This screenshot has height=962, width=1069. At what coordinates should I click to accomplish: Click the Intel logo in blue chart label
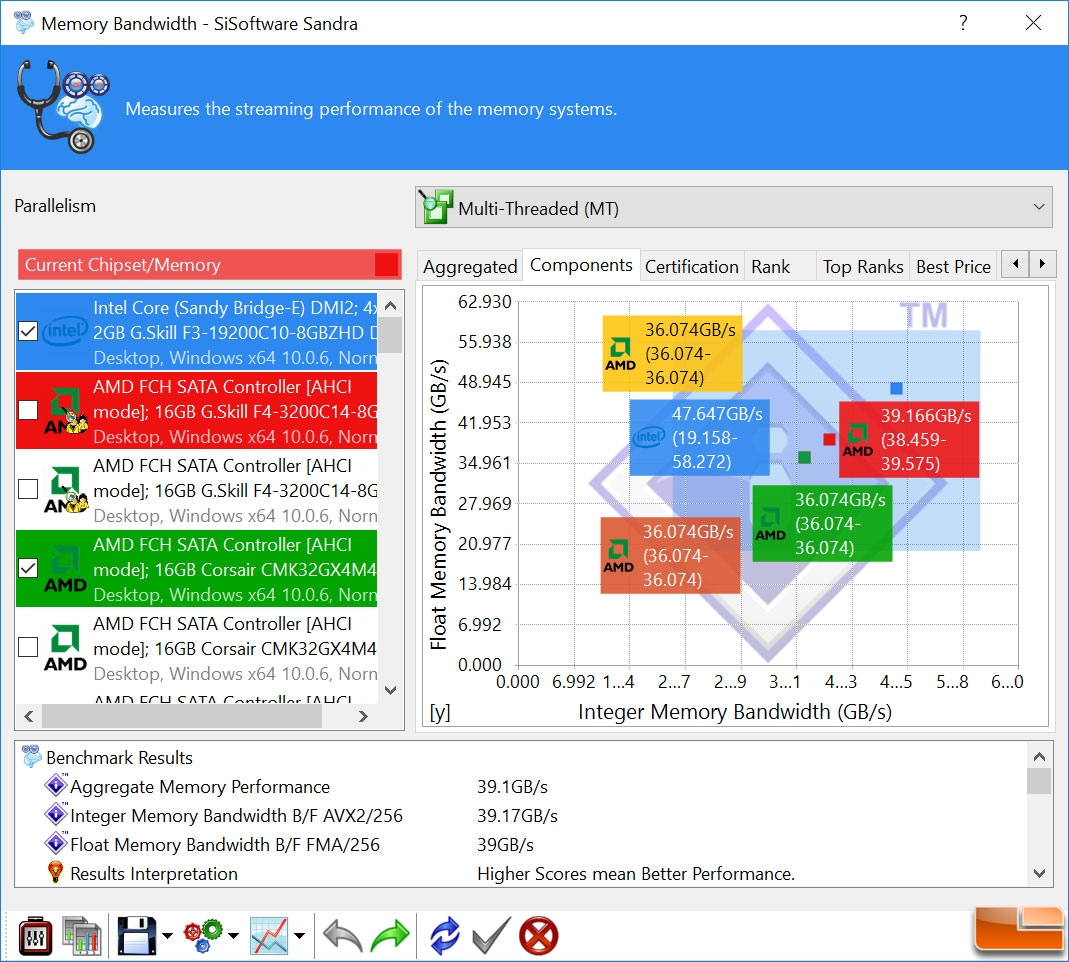click(648, 437)
